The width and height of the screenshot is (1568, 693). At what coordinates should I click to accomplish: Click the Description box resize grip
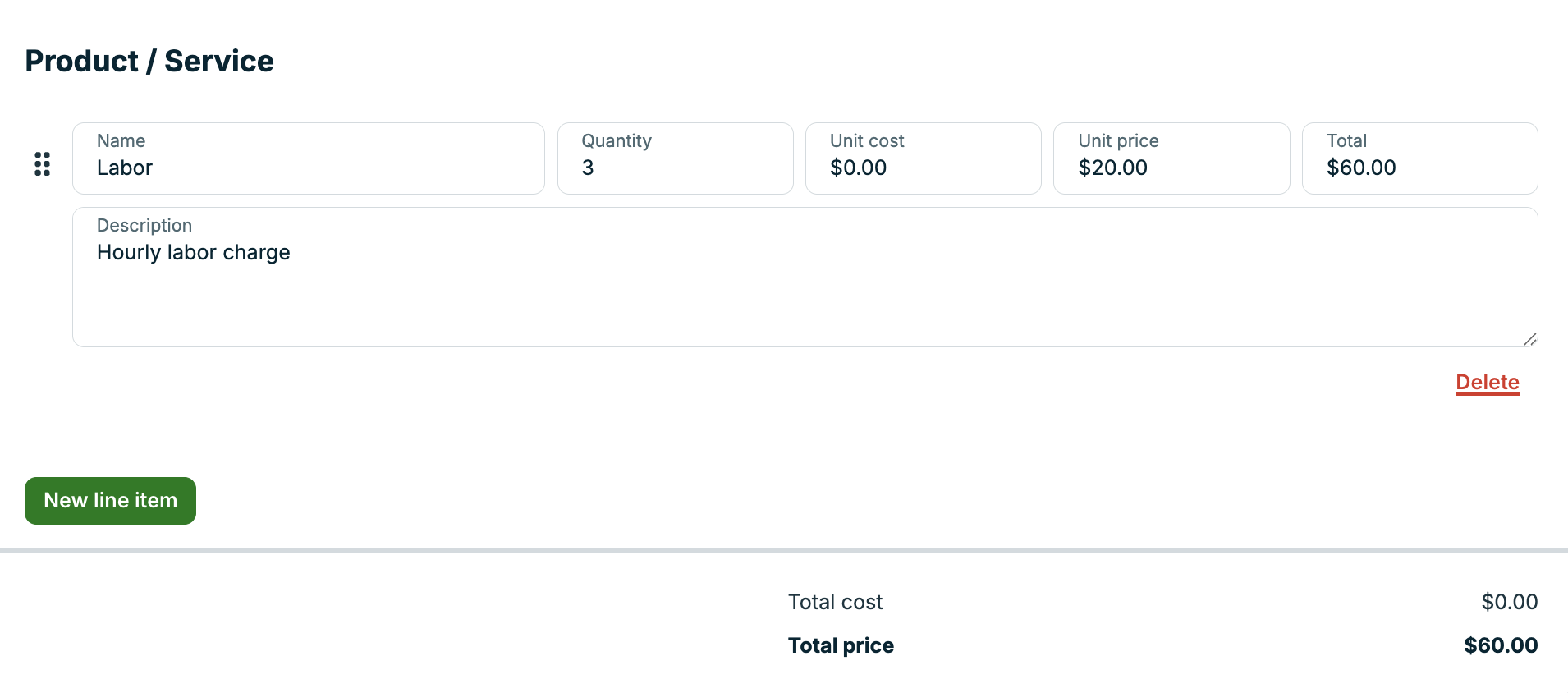coord(1530,339)
